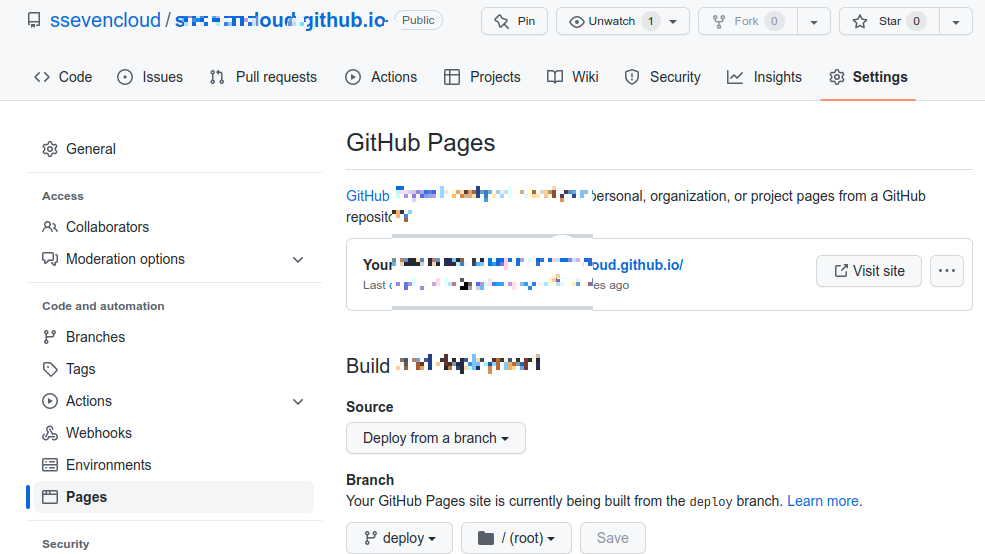
Task: Star this repository
Action: tap(890, 21)
